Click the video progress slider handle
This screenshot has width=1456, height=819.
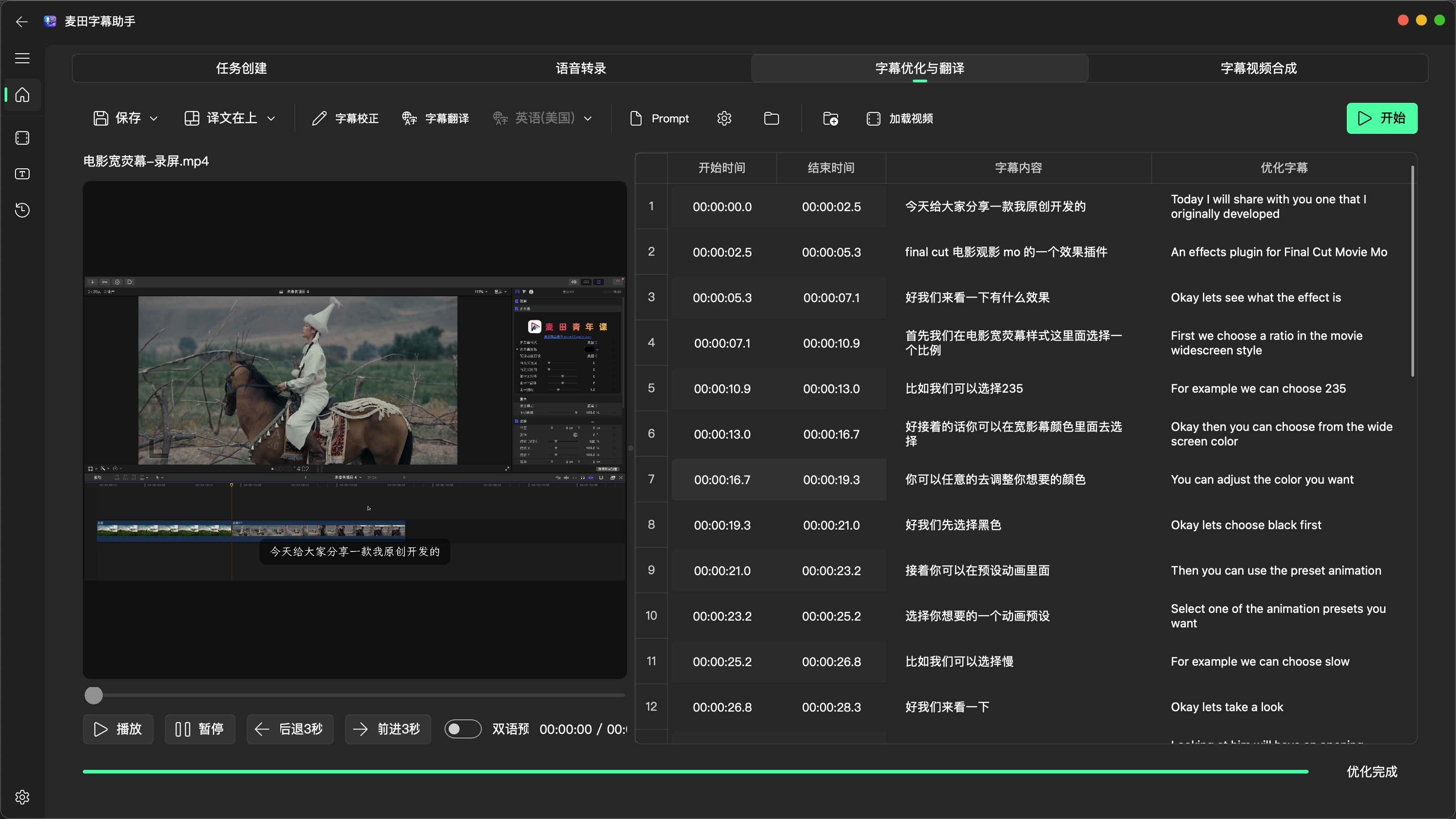(x=94, y=695)
